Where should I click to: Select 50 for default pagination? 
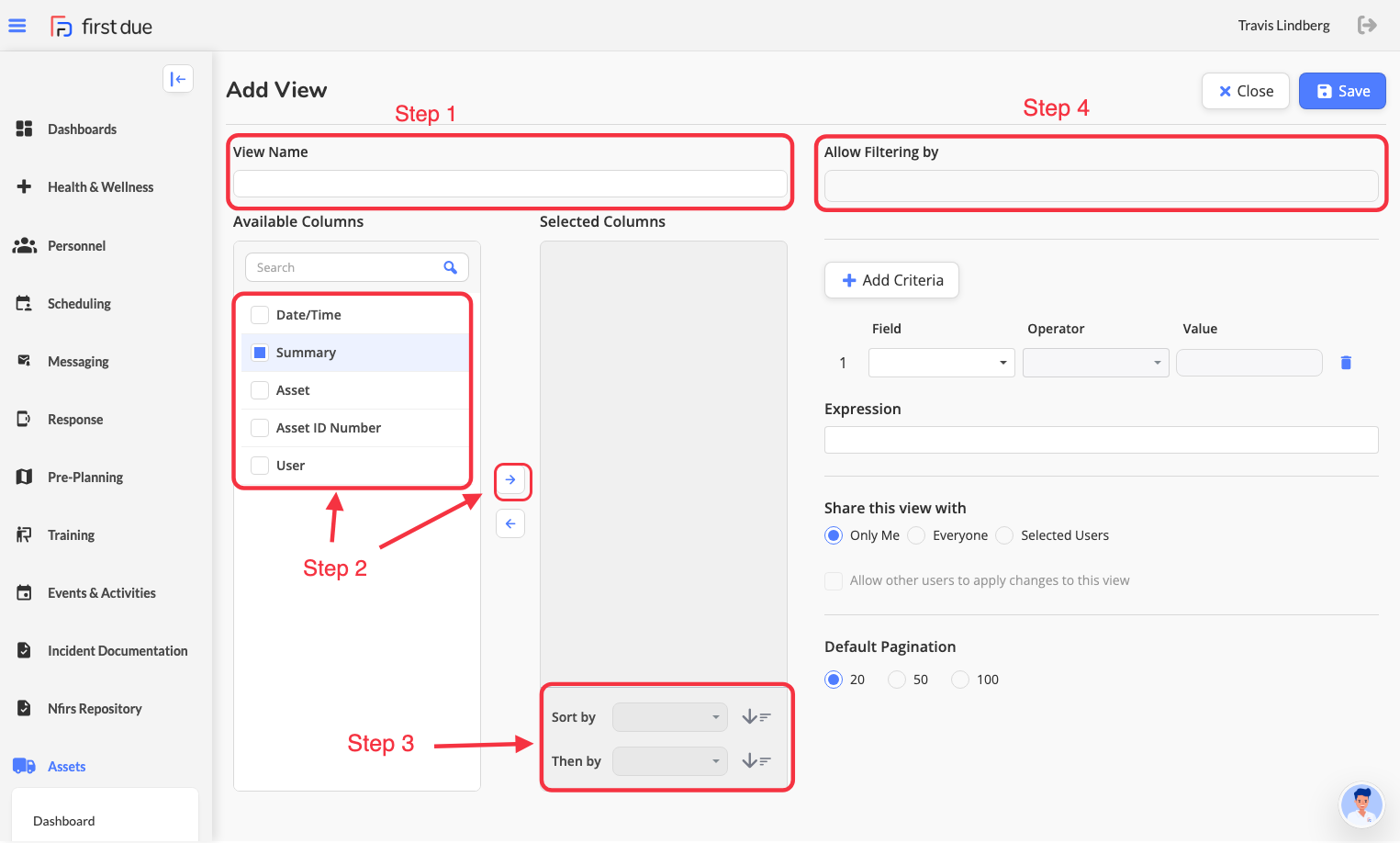(897, 680)
